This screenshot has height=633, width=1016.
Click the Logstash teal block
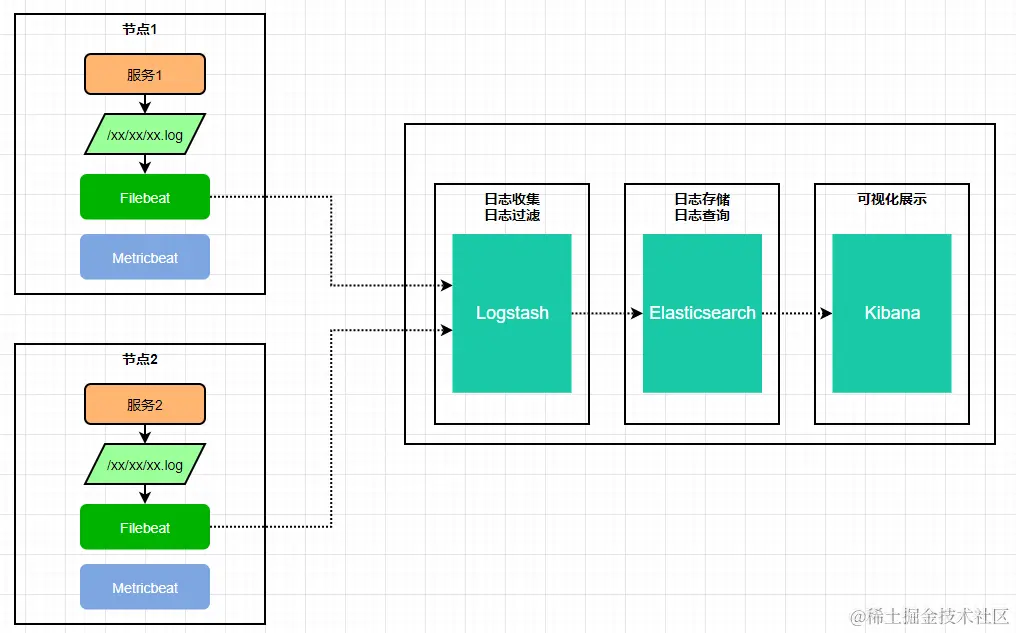pyautogui.click(x=512, y=313)
